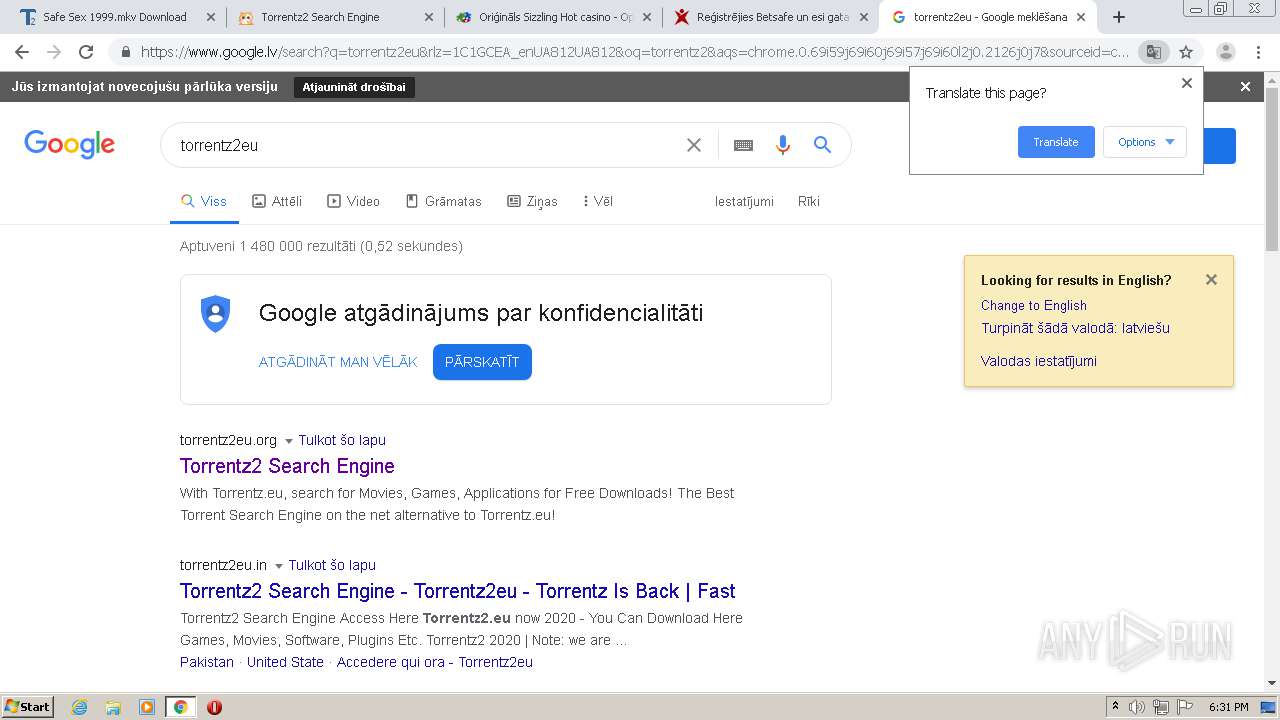Open the Windows Start menu
The height and width of the screenshot is (720, 1280).
point(28,707)
